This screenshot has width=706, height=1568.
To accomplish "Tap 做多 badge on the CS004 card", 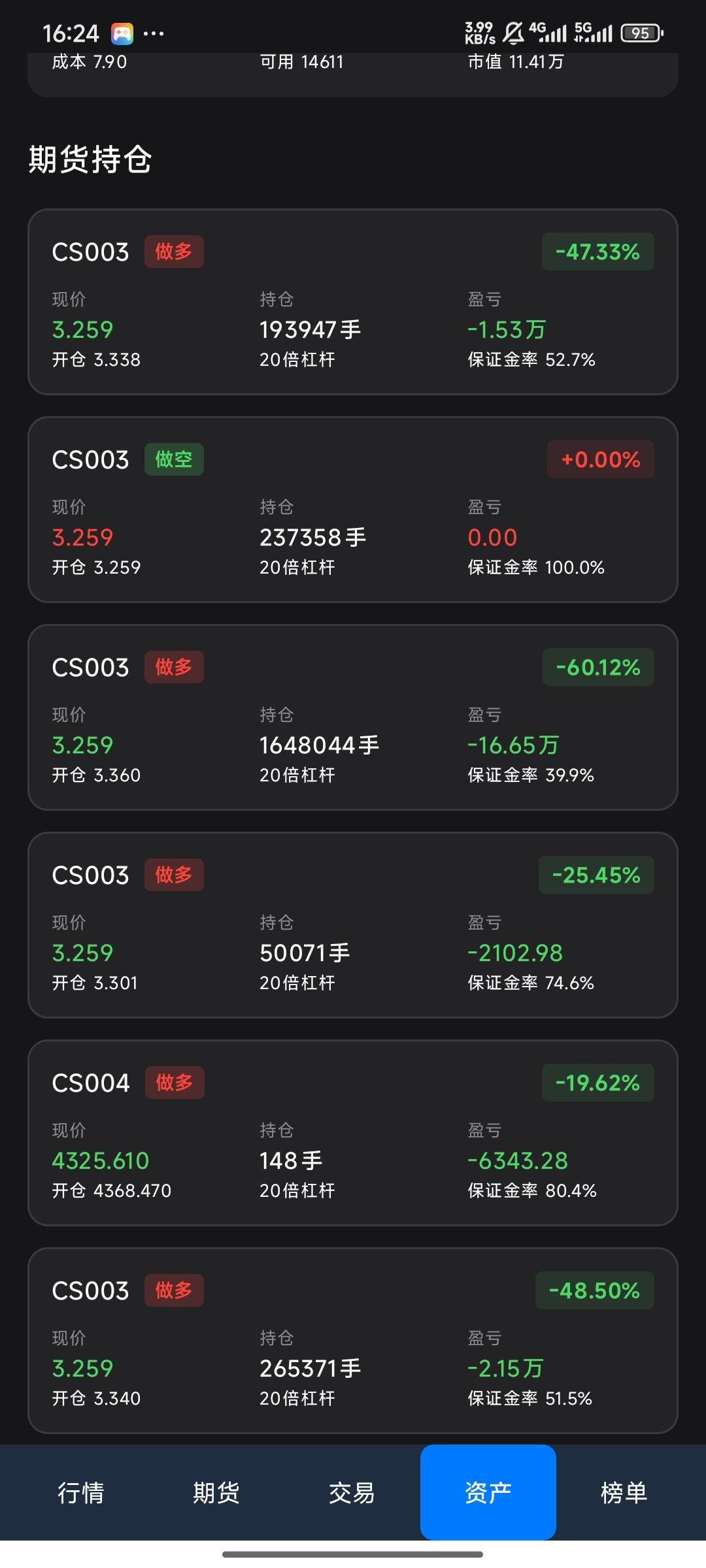I will (x=175, y=1083).
